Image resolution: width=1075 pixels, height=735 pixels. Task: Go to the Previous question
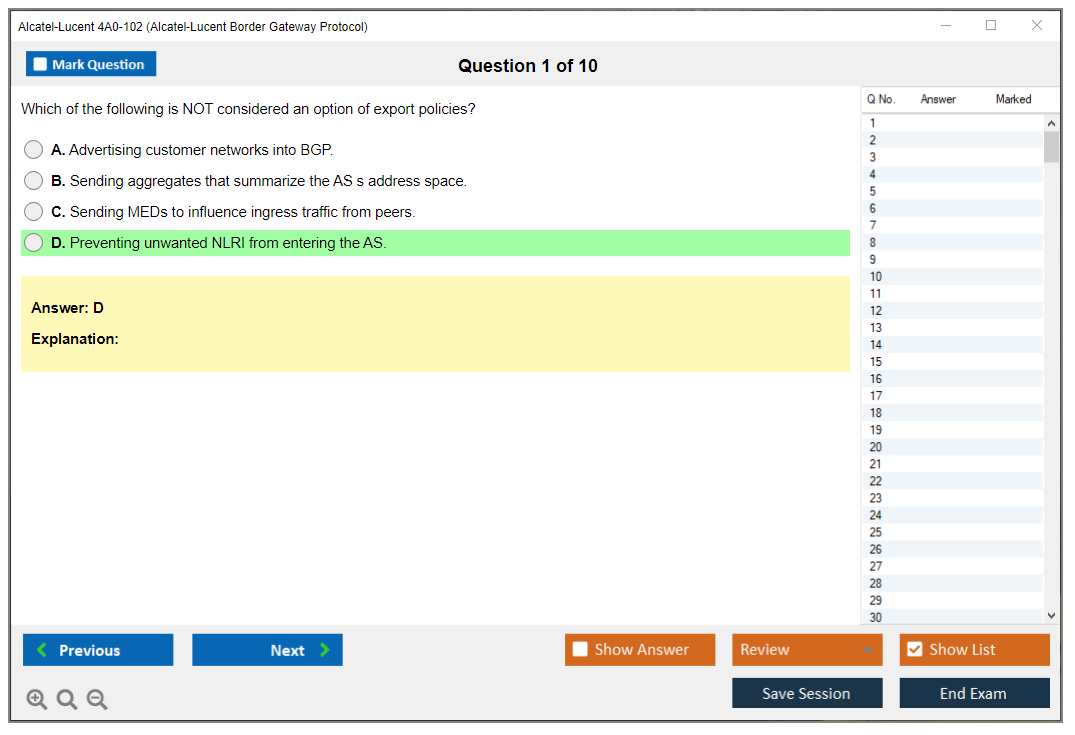98,650
